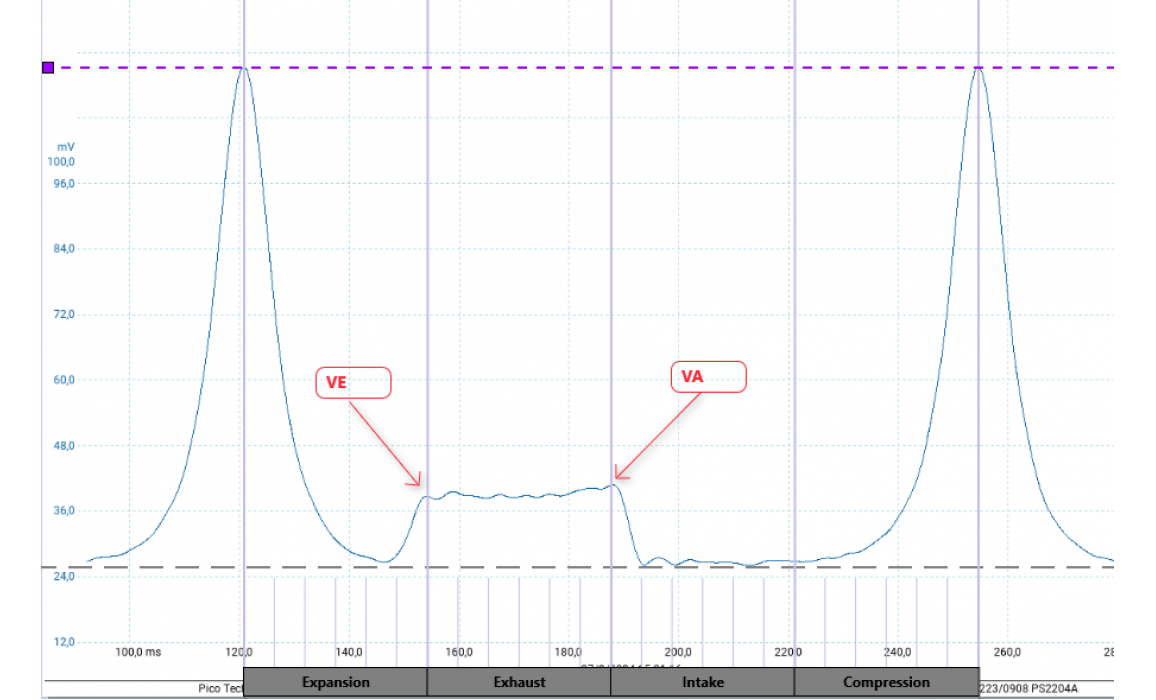Click the purple square ruler handle
The height and width of the screenshot is (700, 1156).
click(x=48, y=67)
